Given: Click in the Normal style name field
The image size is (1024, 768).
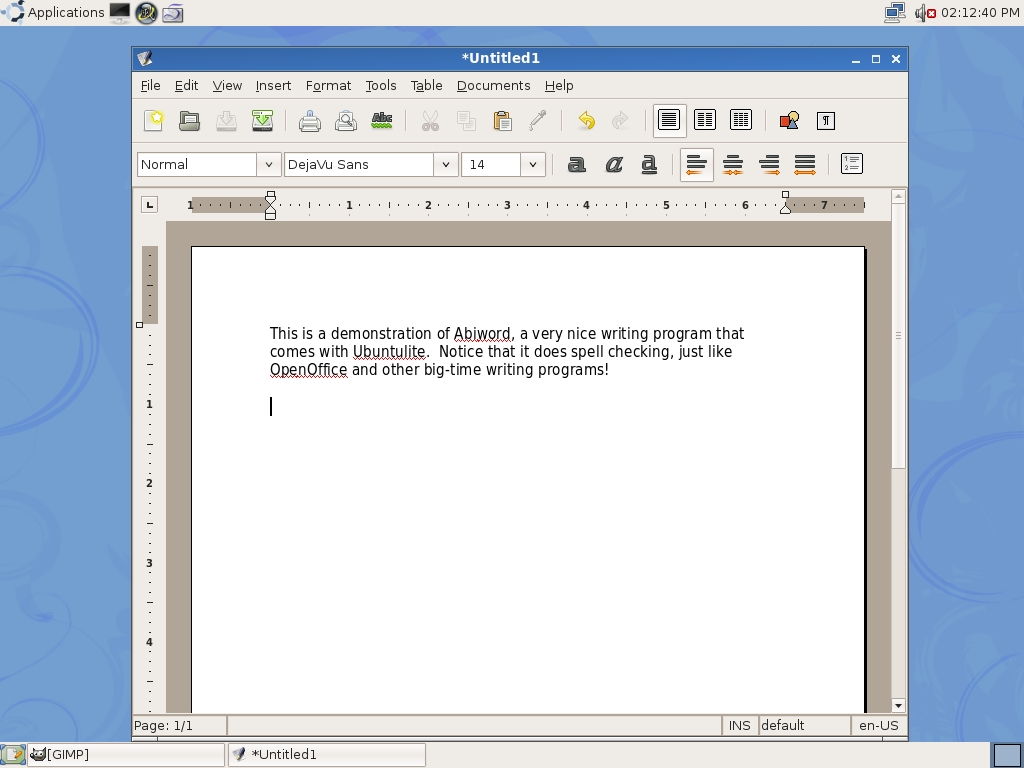Looking at the screenshot, I should (x=197, y=165).
